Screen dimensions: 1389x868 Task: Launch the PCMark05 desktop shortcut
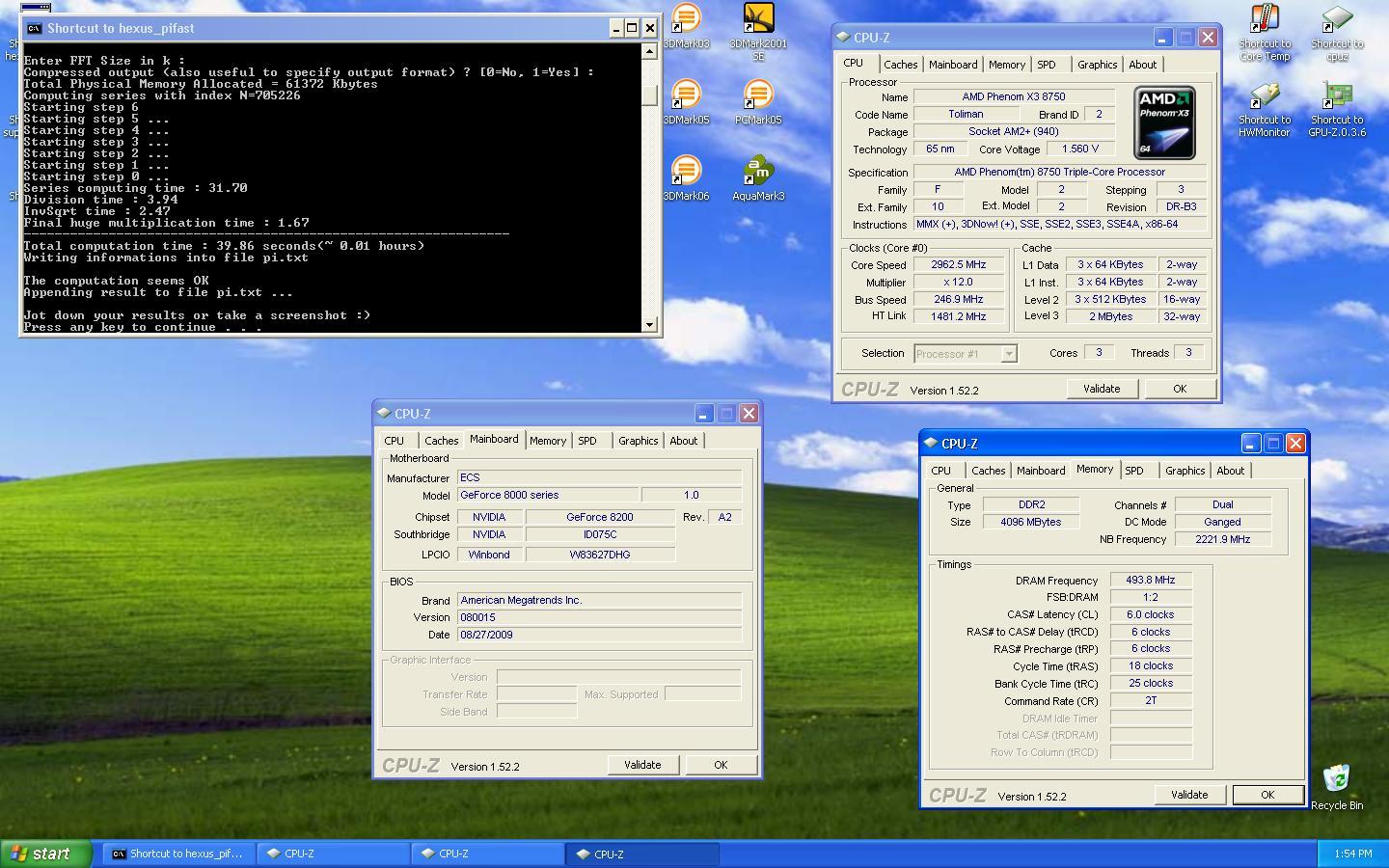coord(758,102)
